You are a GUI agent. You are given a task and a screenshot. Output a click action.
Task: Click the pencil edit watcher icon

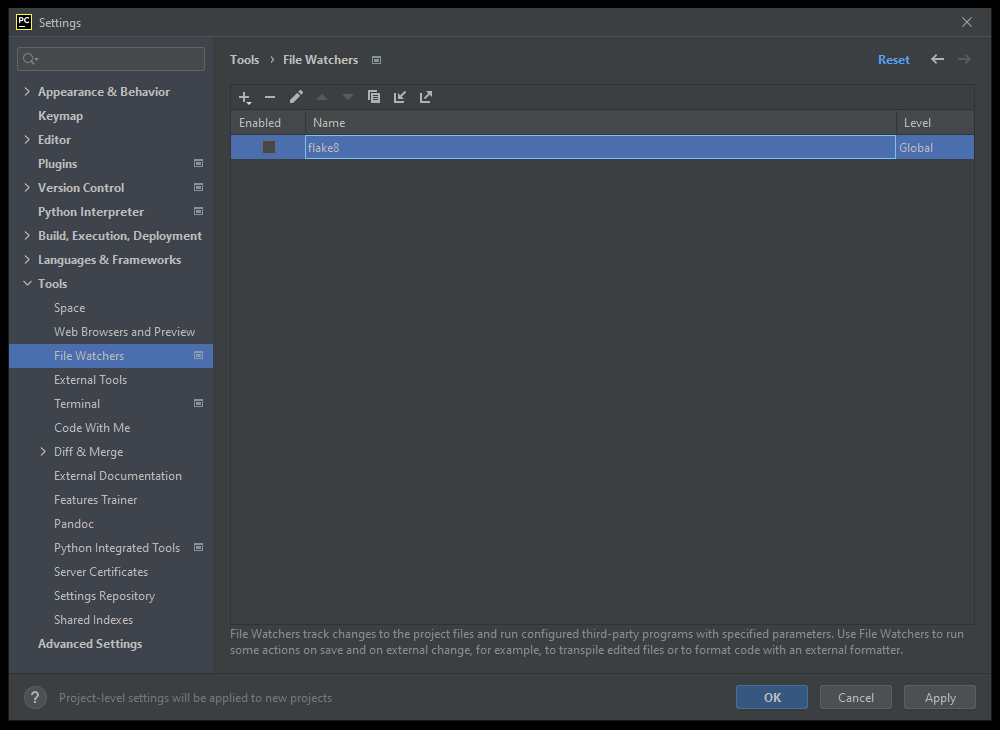coord(296,97)
